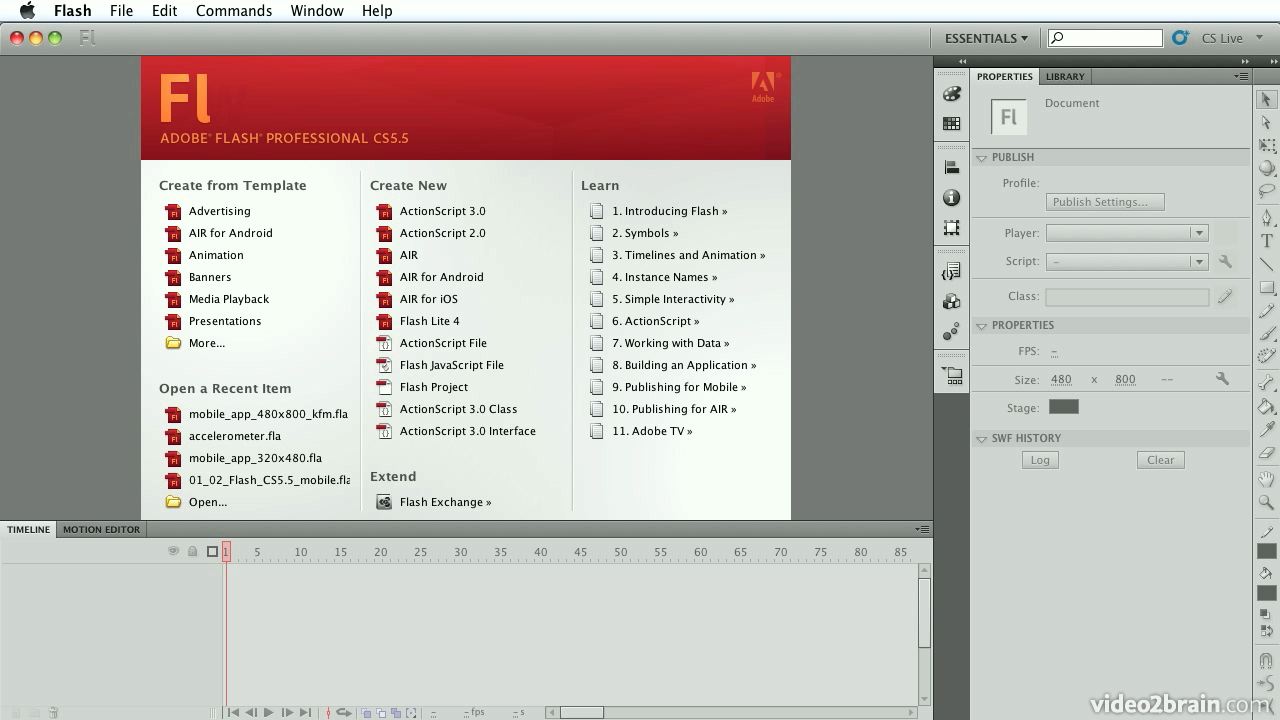Select the Subselection tool

tap(1266, 123)
